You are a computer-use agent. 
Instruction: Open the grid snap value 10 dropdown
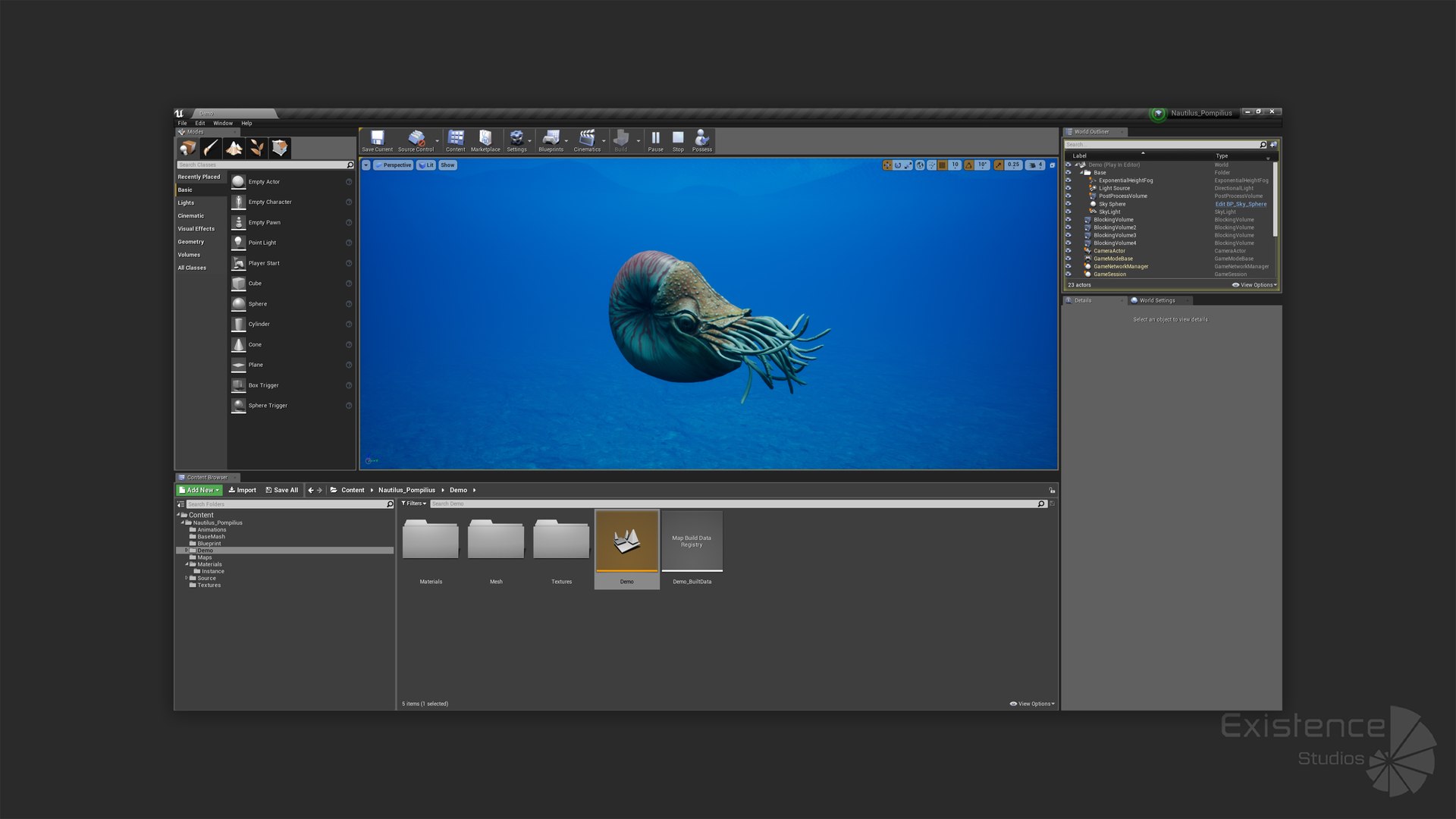[955, 165]
